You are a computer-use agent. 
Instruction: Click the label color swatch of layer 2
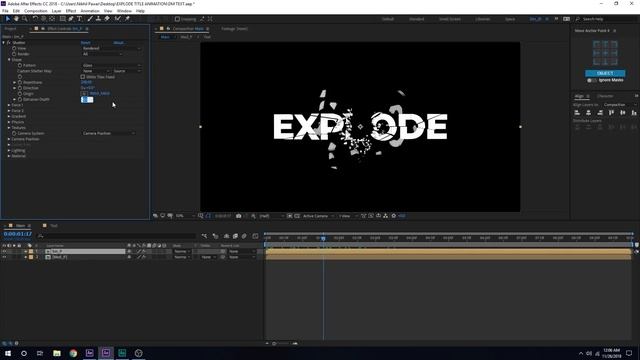point(31,257)
